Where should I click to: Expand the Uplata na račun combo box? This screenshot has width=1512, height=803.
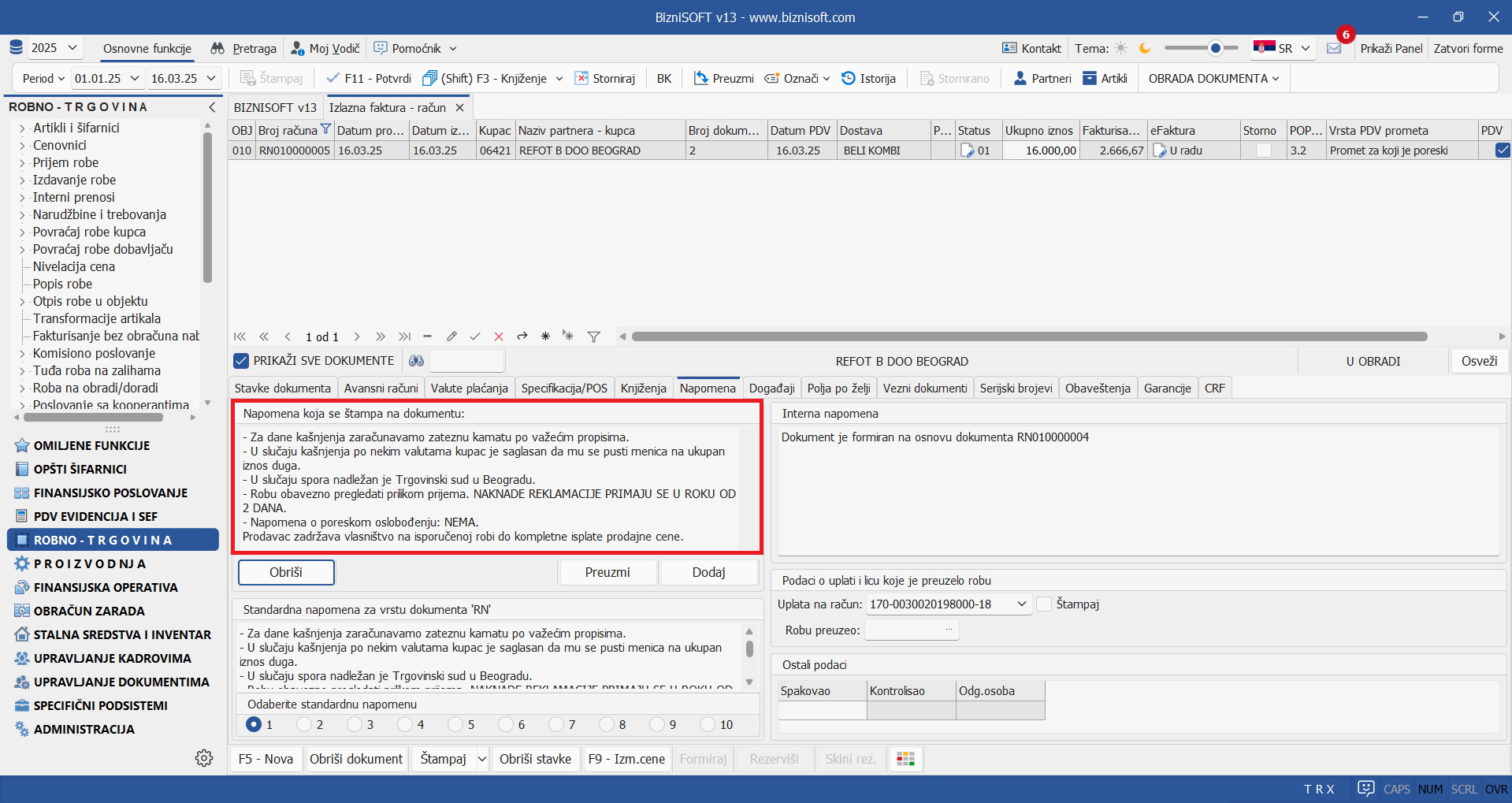click(1021, 604)
